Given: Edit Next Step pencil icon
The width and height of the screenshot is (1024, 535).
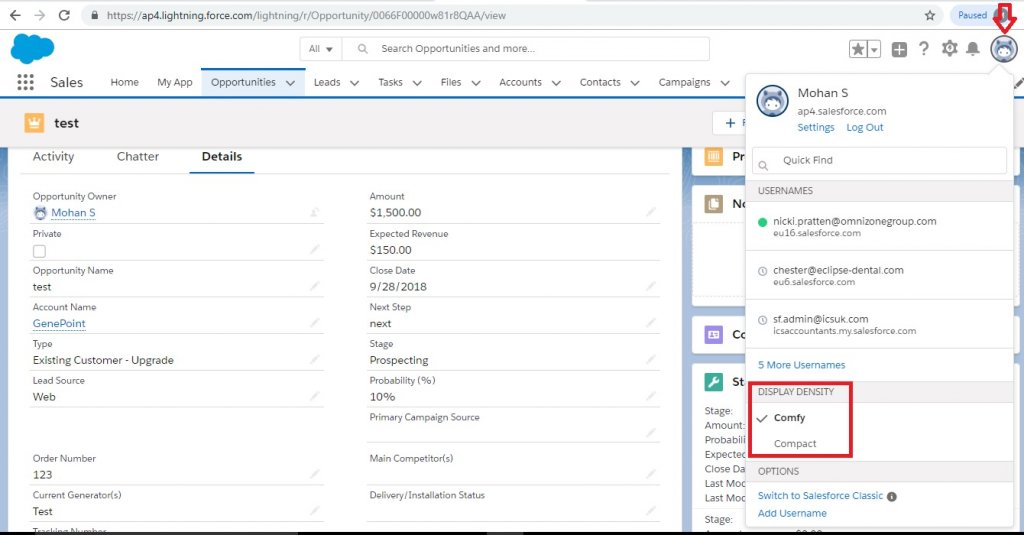Looking at the screenshot, I should (x=651, y=323).
